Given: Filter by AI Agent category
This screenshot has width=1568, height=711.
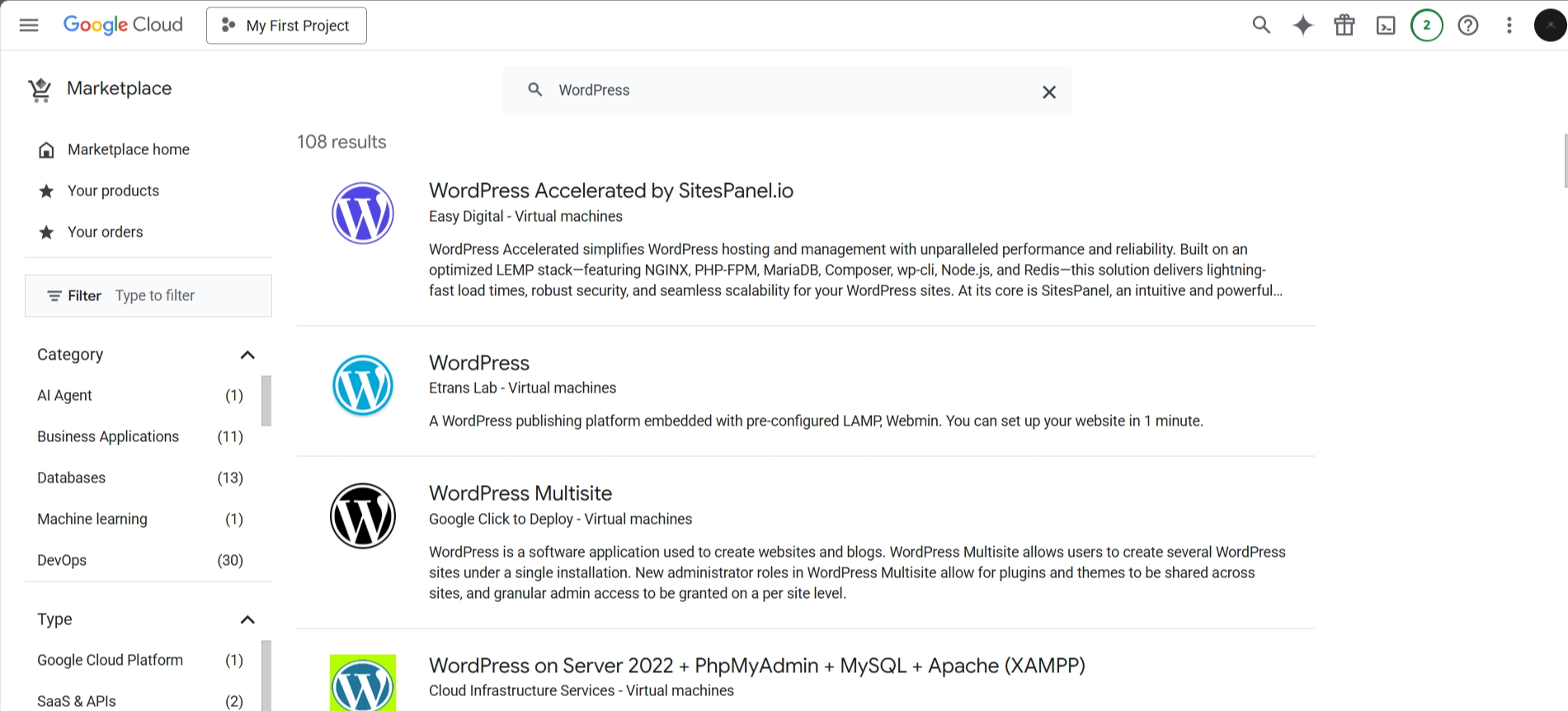Looking at the screenshot, I should coord(140,395).
